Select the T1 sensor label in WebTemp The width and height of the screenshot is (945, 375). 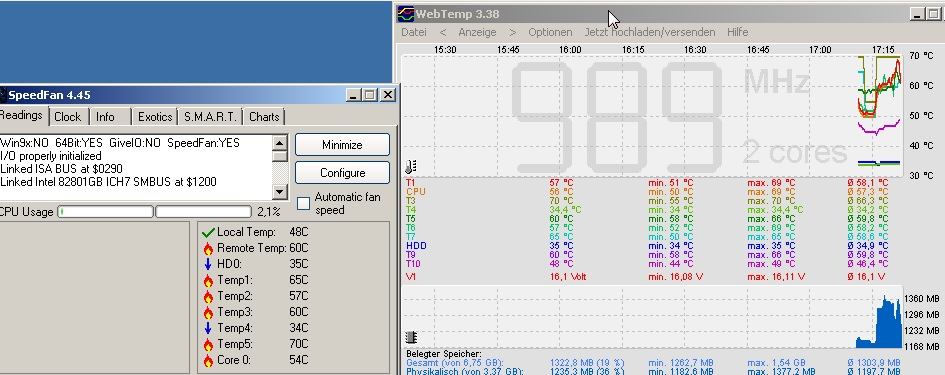(410, 182)
